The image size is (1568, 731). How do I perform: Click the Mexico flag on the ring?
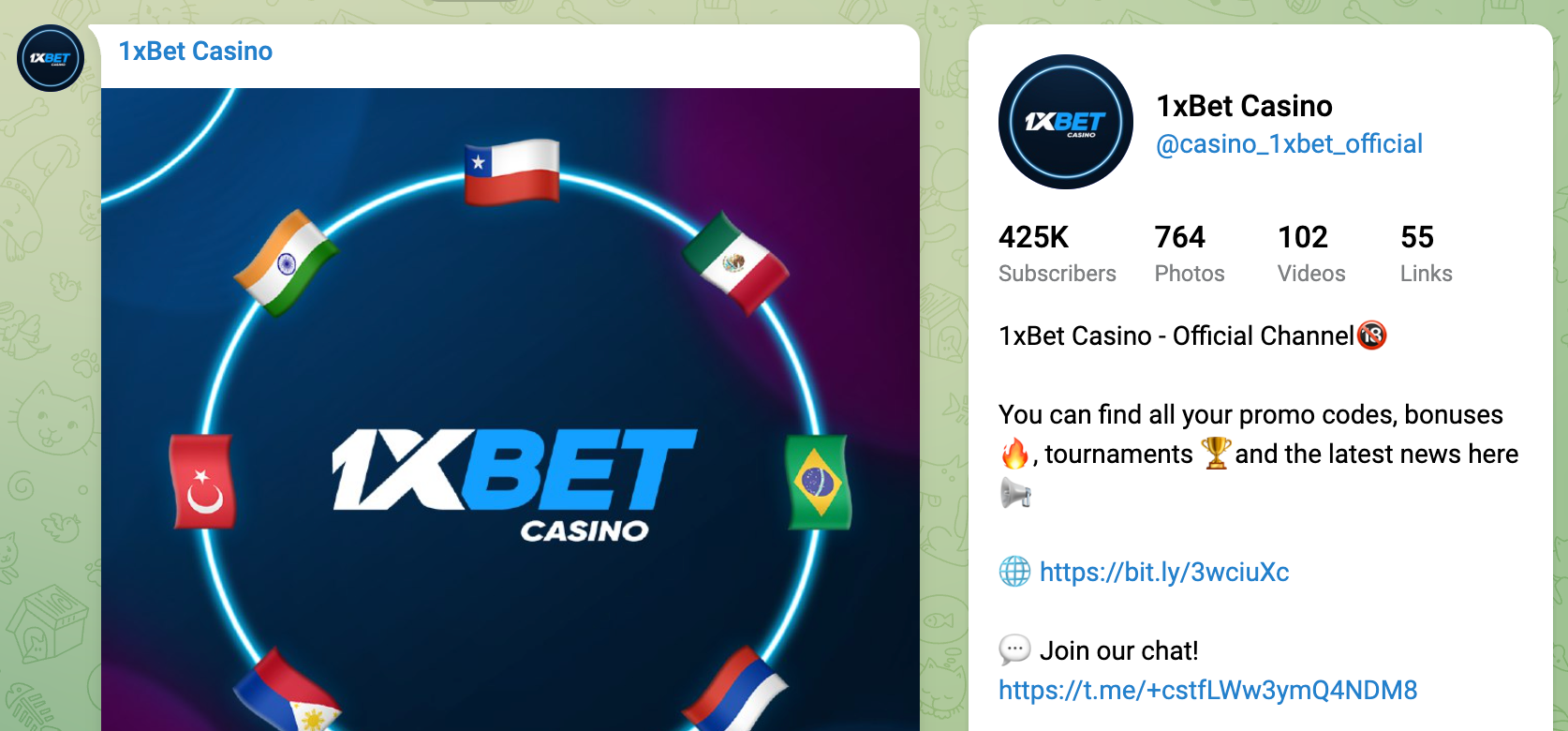[x=735, y=262]
